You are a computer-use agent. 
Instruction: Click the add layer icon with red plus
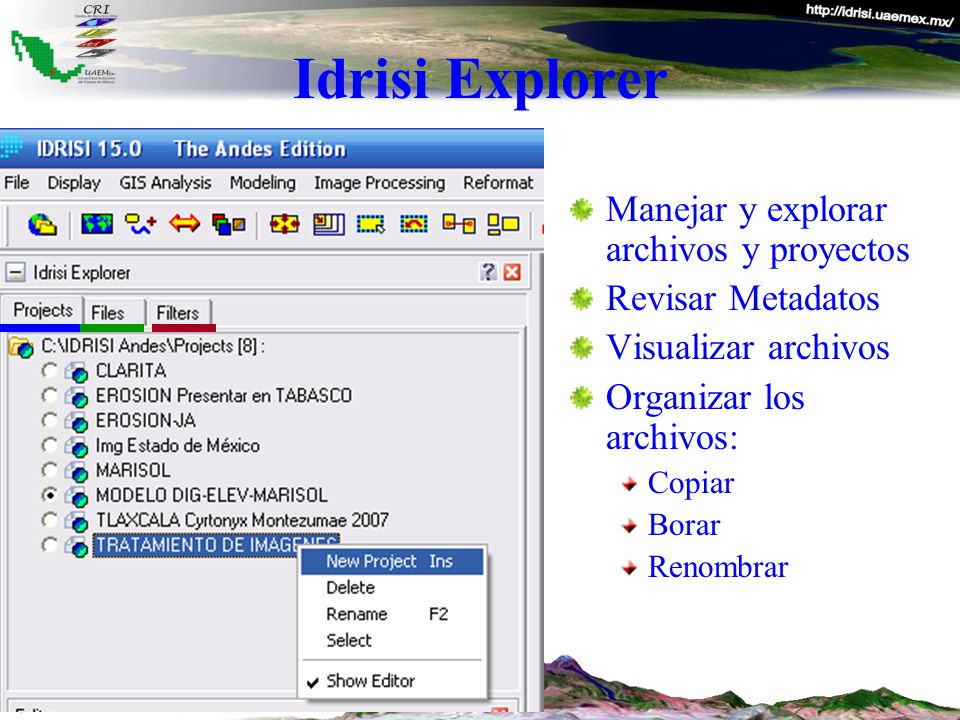(141, 224)
